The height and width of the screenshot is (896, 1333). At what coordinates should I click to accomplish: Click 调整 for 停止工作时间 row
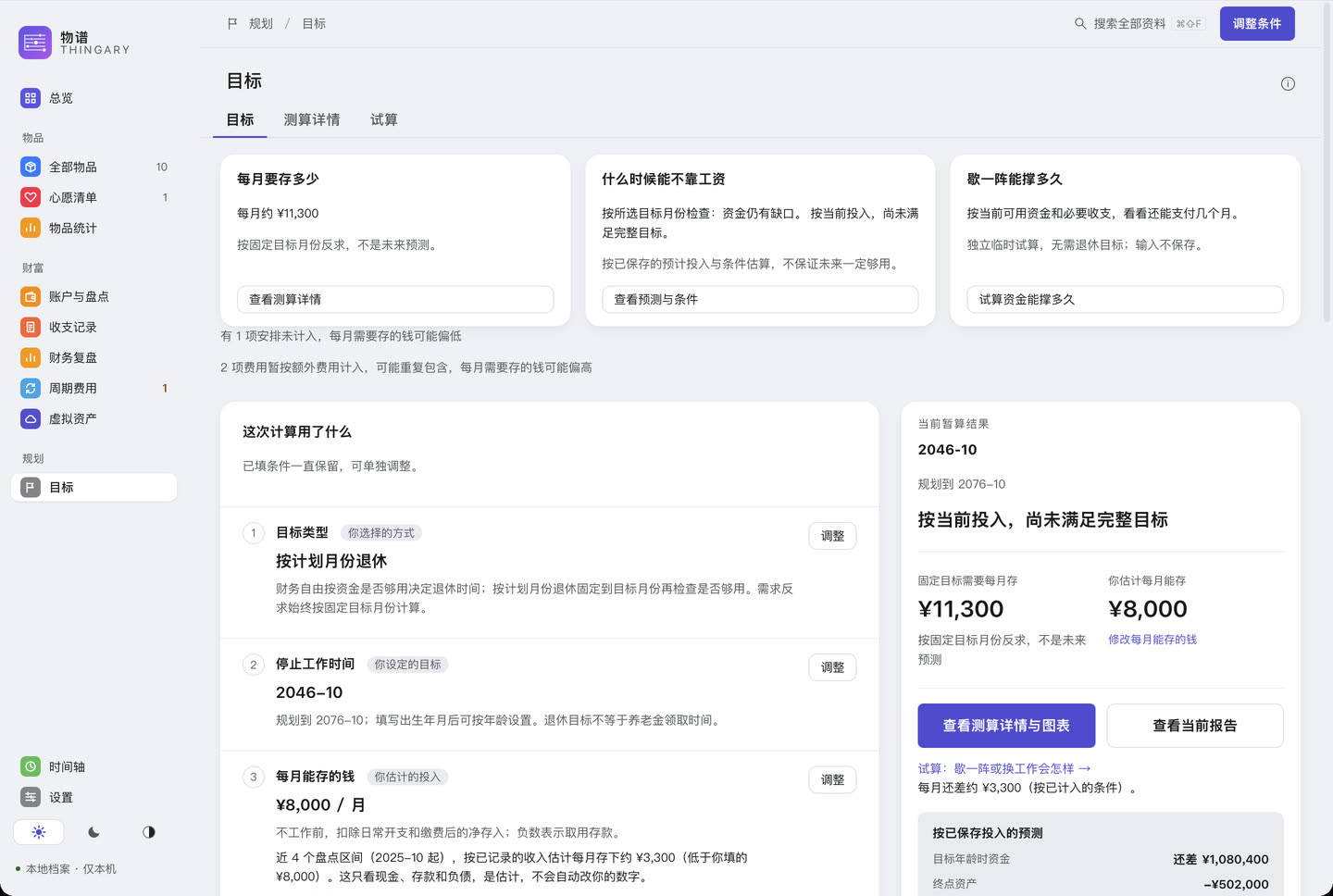(x=832, y=667)
